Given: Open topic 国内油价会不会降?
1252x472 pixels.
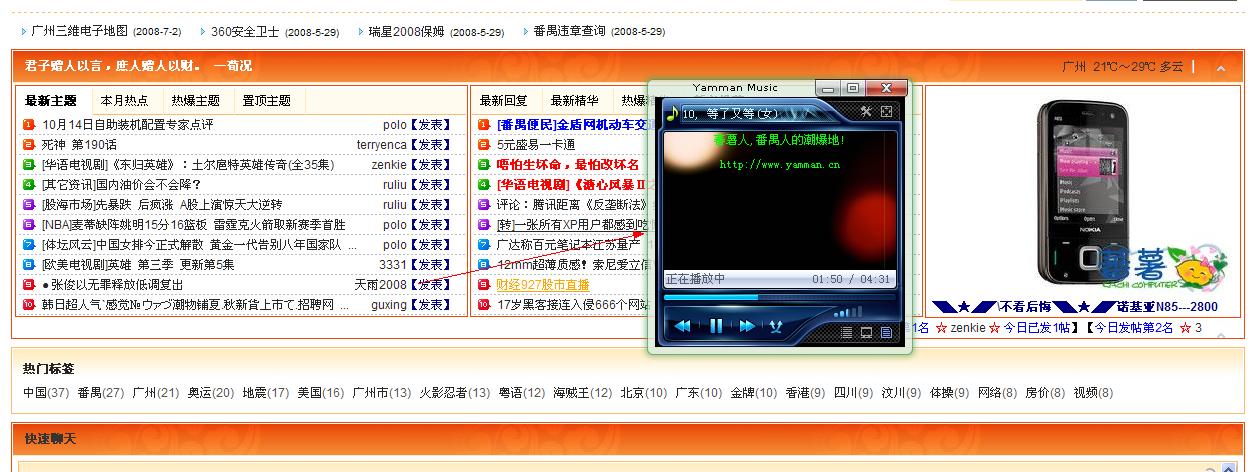Looking at the screenshot, I should (122, 185).
